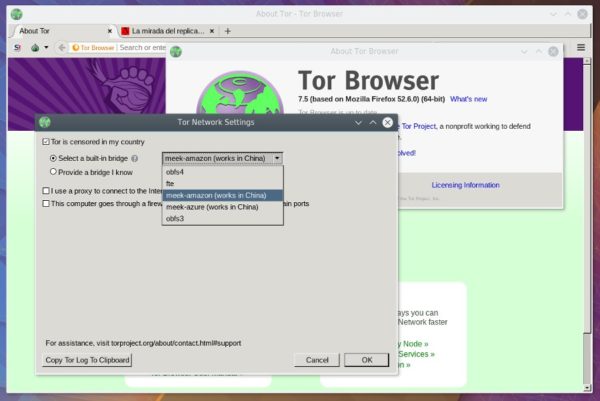
Task: Click the NoScript icon in browser toolbar
Action: point(17,47)
